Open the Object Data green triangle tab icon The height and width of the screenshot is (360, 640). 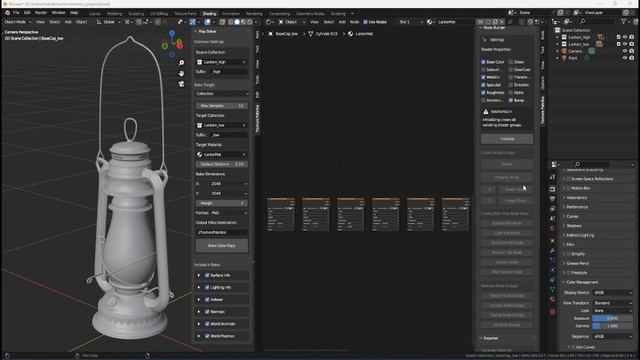pos(553,289)
